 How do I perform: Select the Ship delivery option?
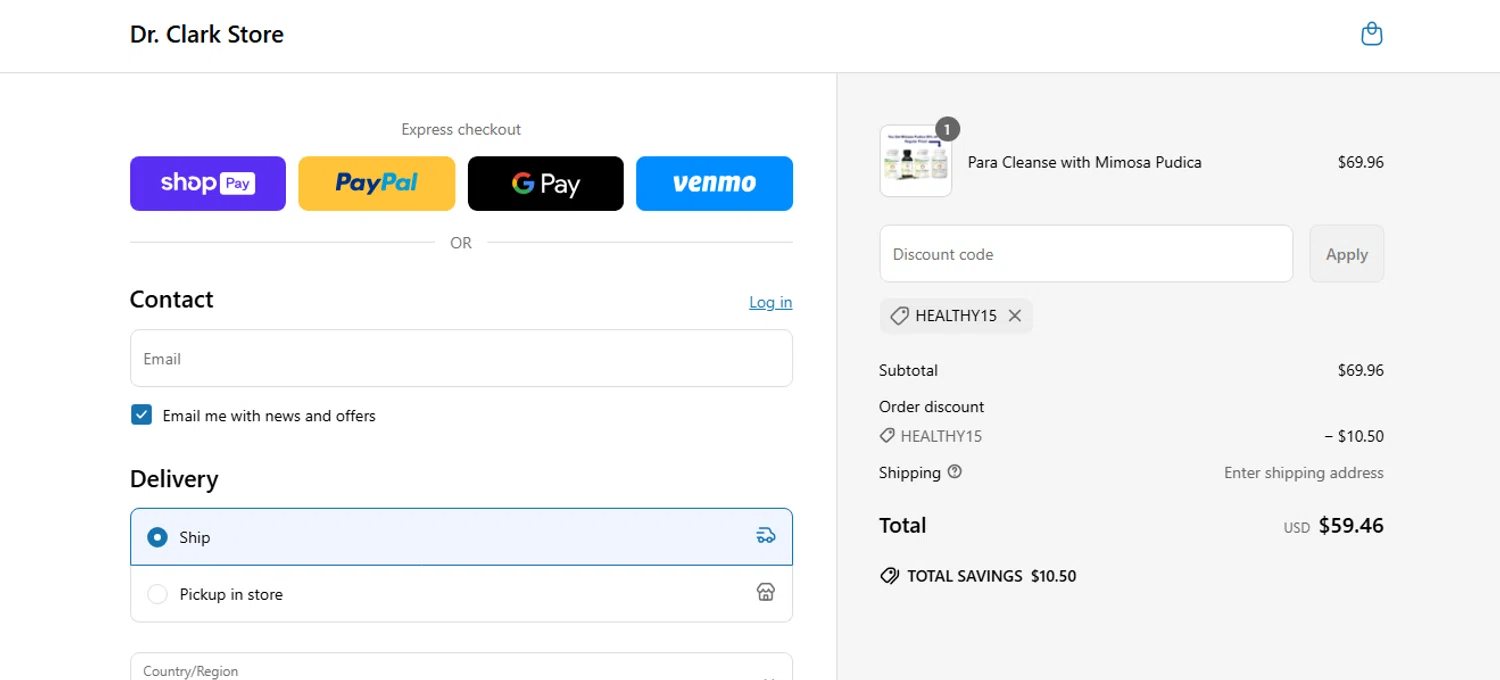tap(461, 537)
